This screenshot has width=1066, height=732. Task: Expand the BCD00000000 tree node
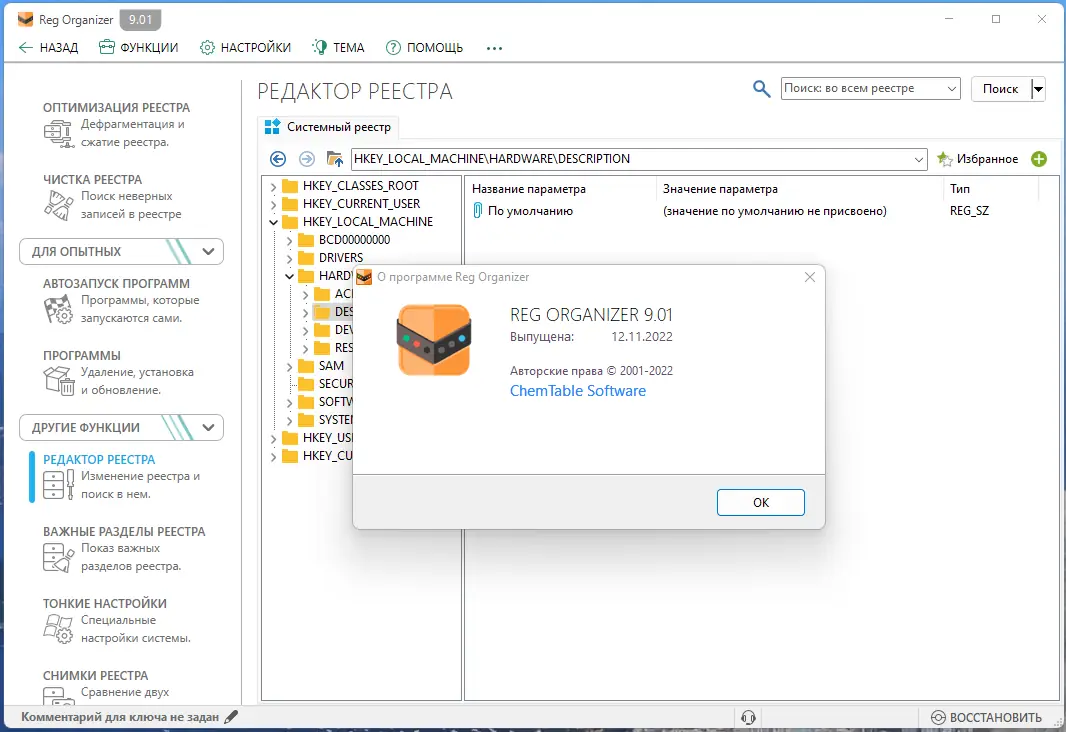click(289, 240)
